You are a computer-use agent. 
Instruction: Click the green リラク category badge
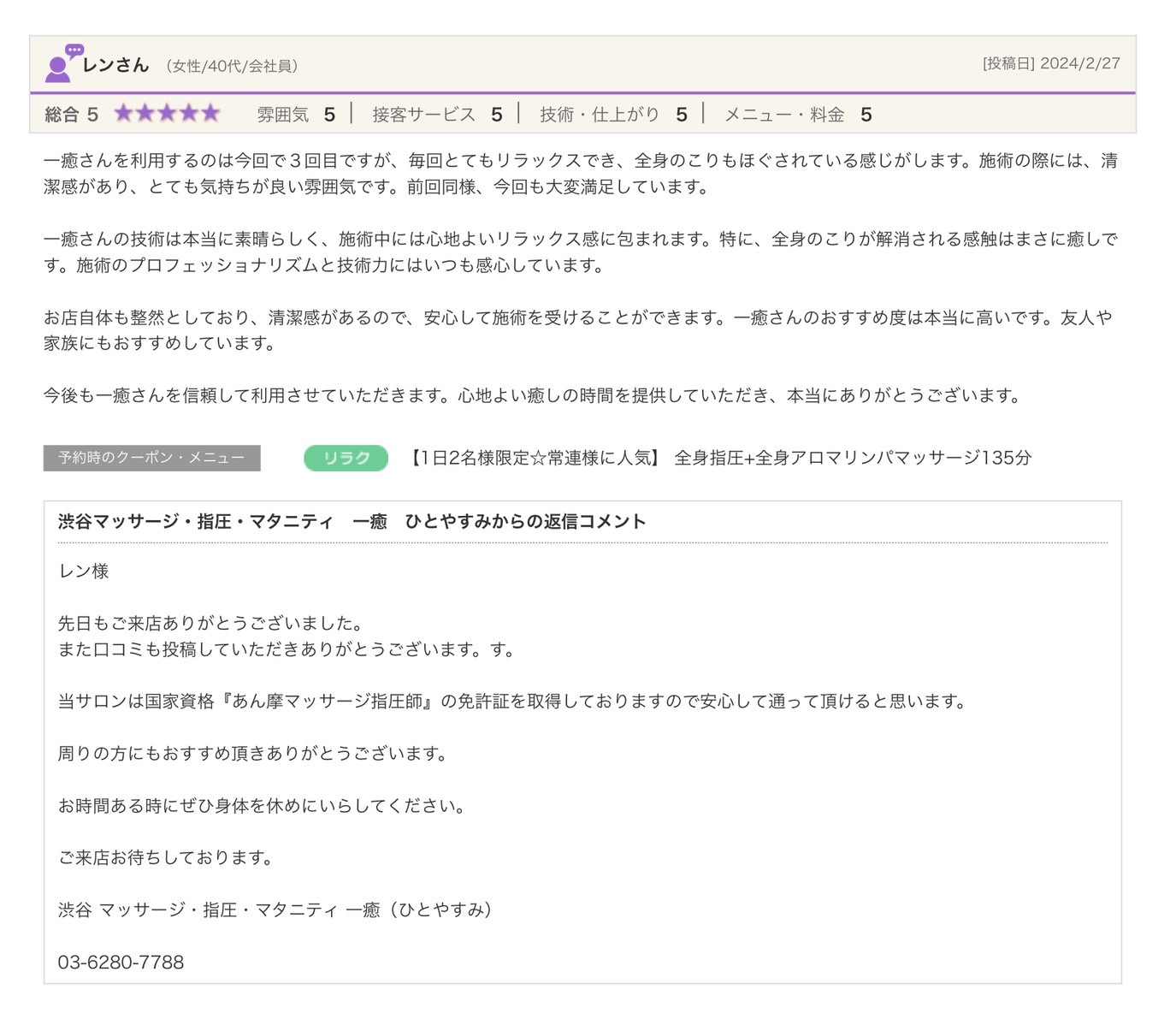click(346, 458)
